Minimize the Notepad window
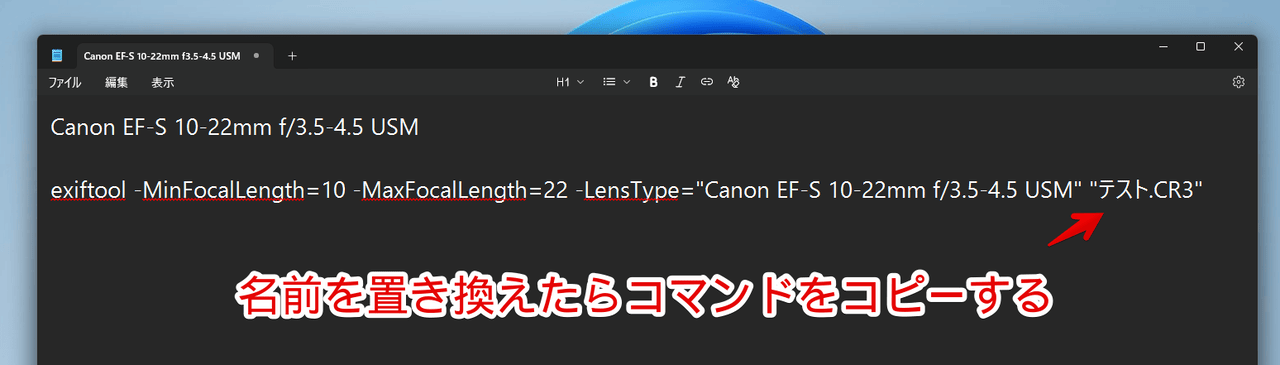This screenshot has height=365, width=1280. click(1164, 46)
